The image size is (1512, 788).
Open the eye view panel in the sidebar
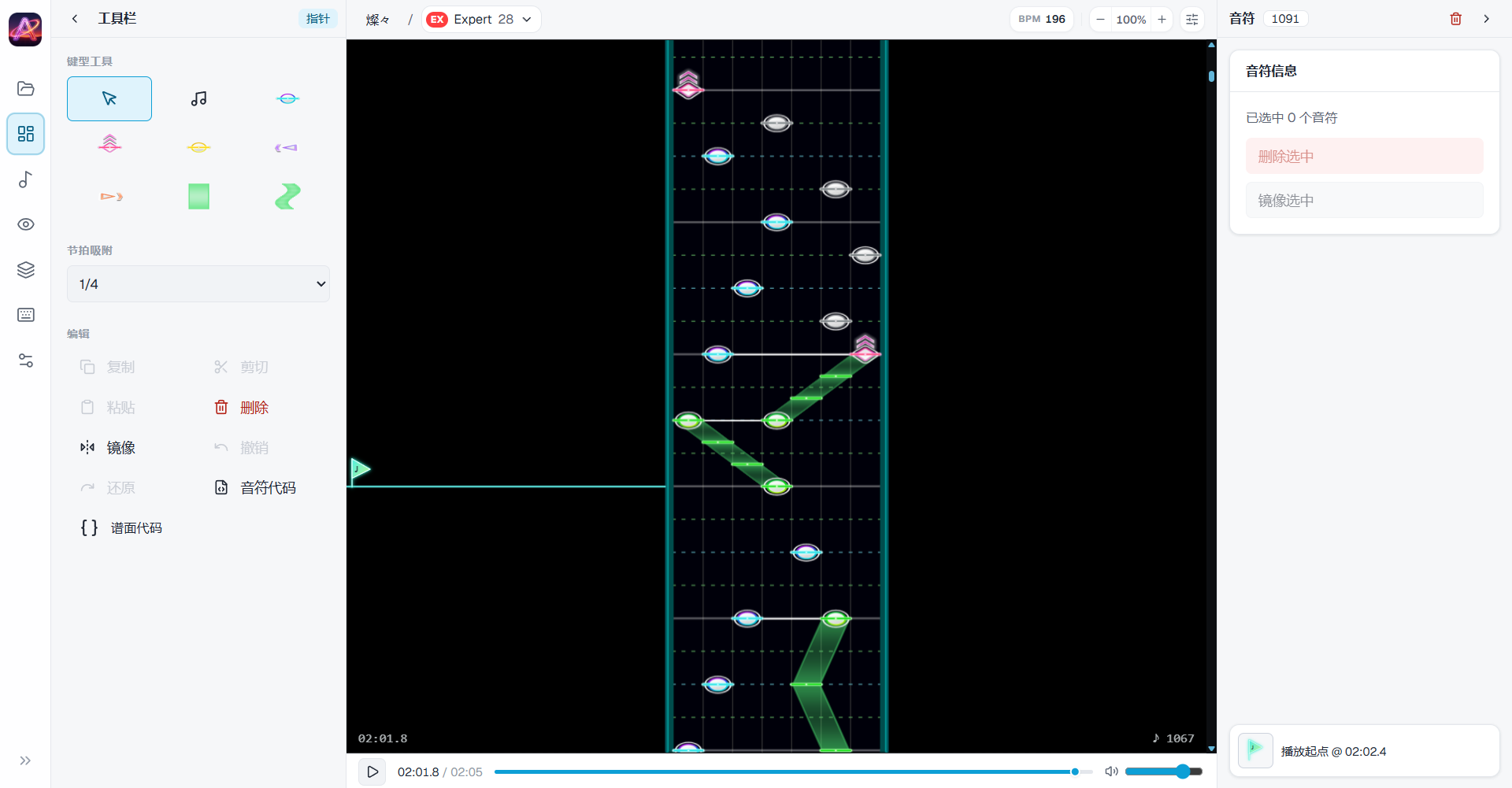(x=25, y=224)
